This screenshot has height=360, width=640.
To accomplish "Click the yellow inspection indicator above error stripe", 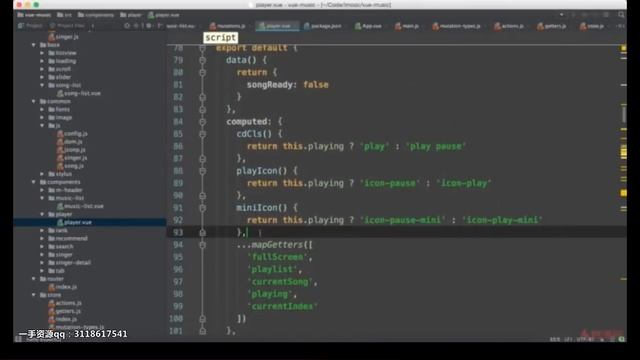I will pos(623,48).
